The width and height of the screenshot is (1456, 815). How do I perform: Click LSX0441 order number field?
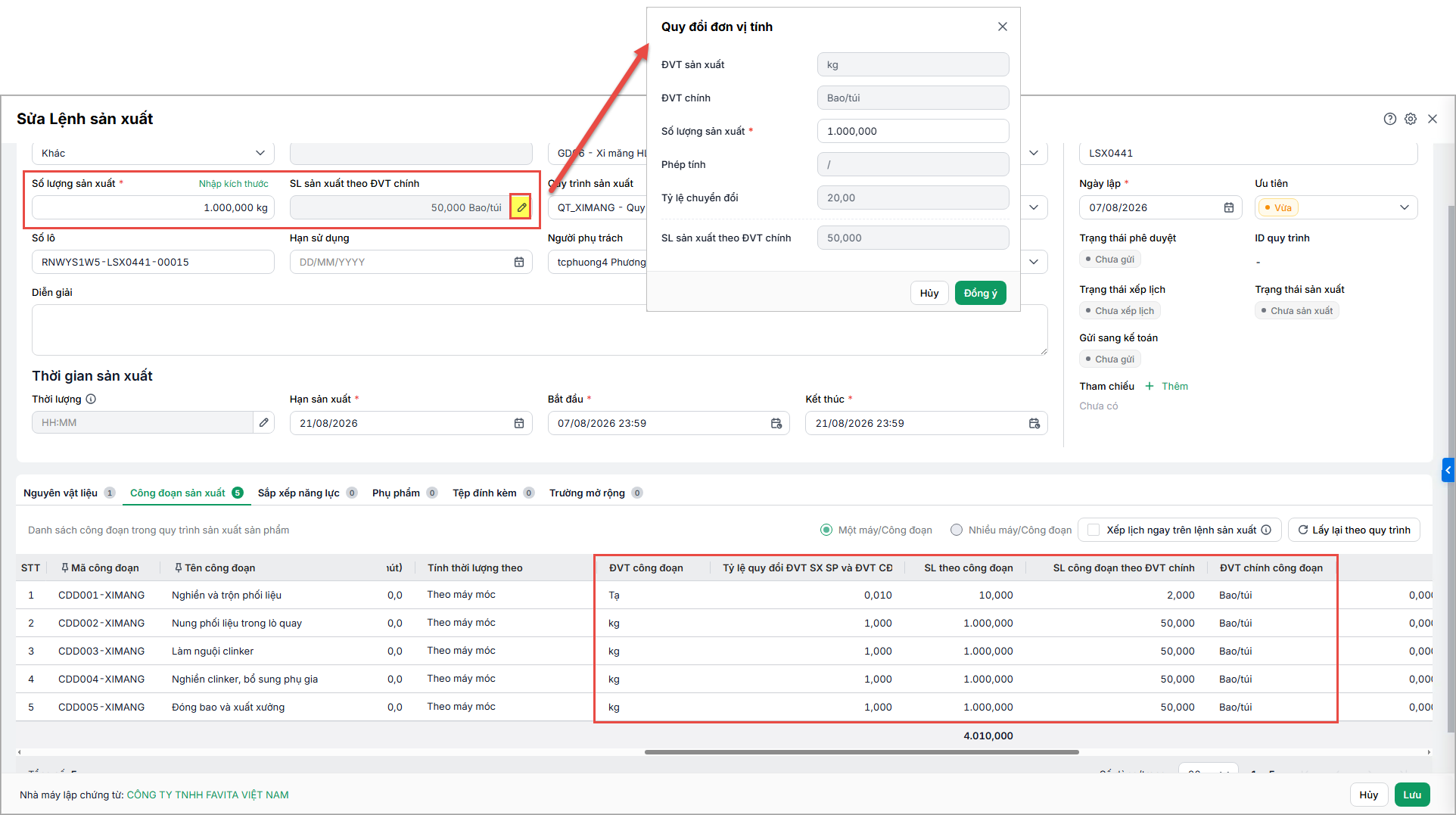[x=1248, y=153]
